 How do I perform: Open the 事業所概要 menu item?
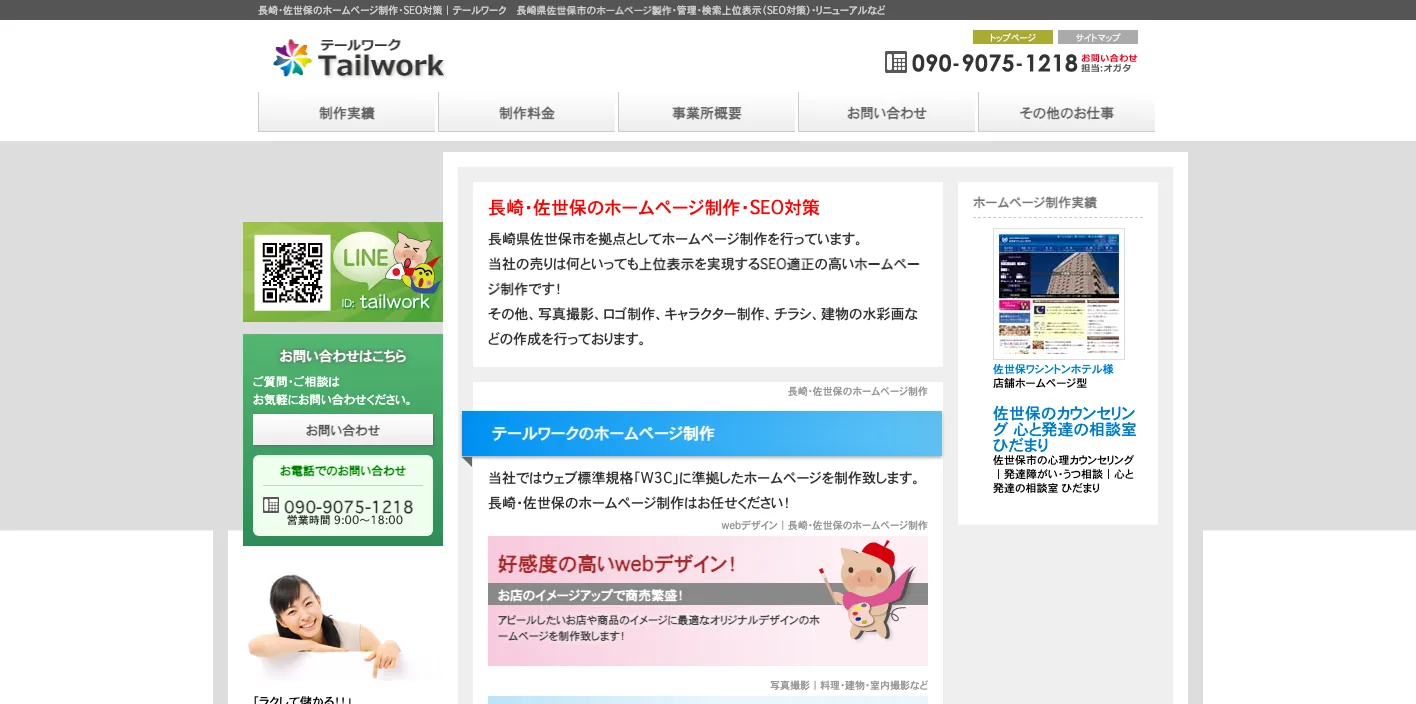coord(707,113)
